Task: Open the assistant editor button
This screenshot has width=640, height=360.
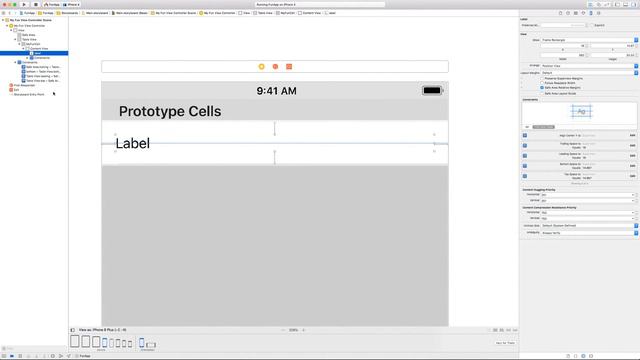Action: click(598, 4)
